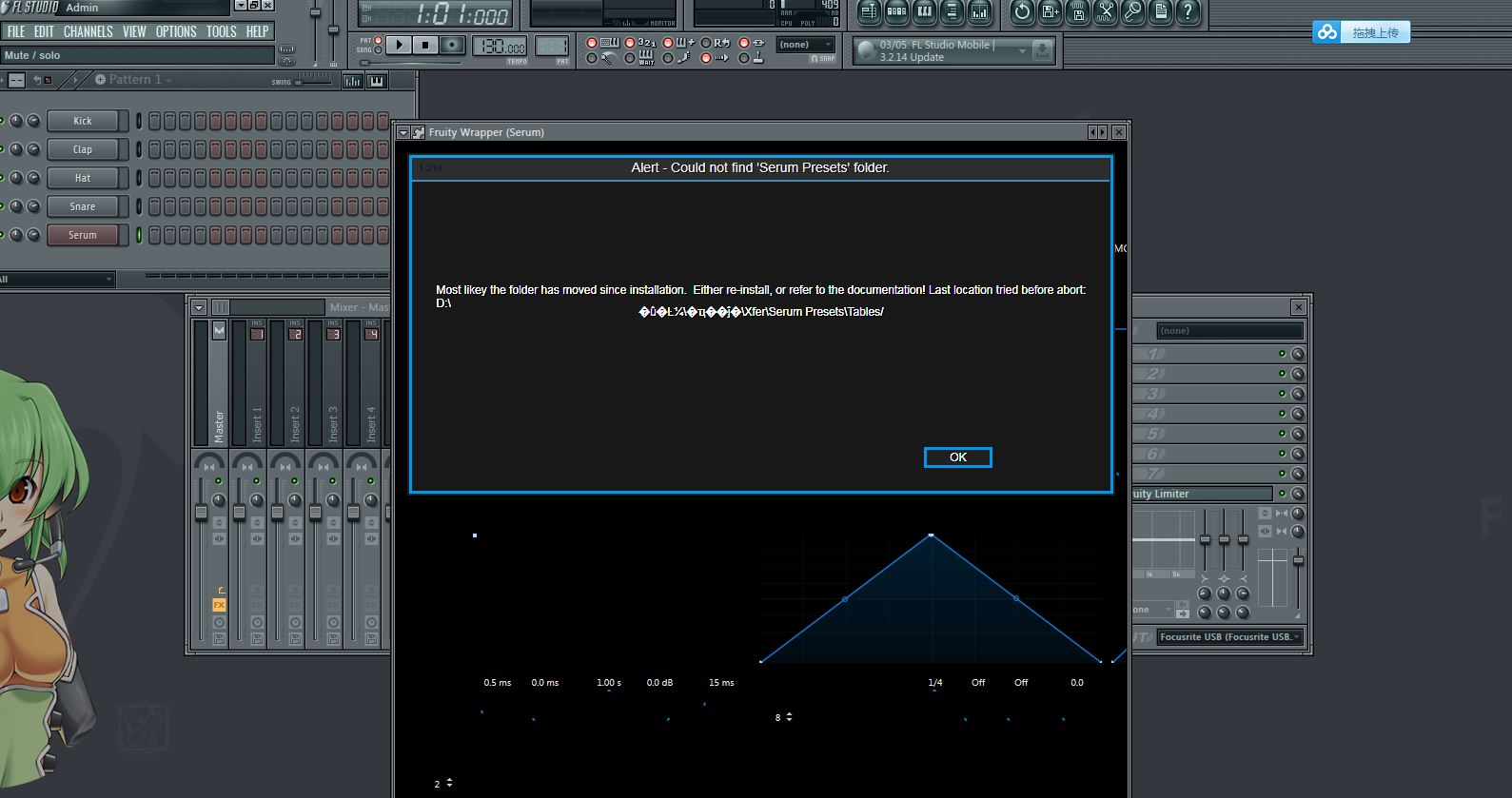Open the Playlist window icon
The image size is (1512, 798).
(x=869, y=12)
